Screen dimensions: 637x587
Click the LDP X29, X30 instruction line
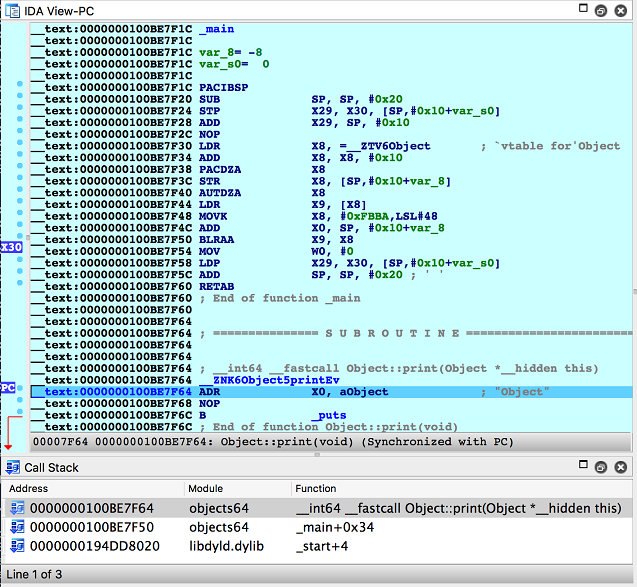(349, 263)
